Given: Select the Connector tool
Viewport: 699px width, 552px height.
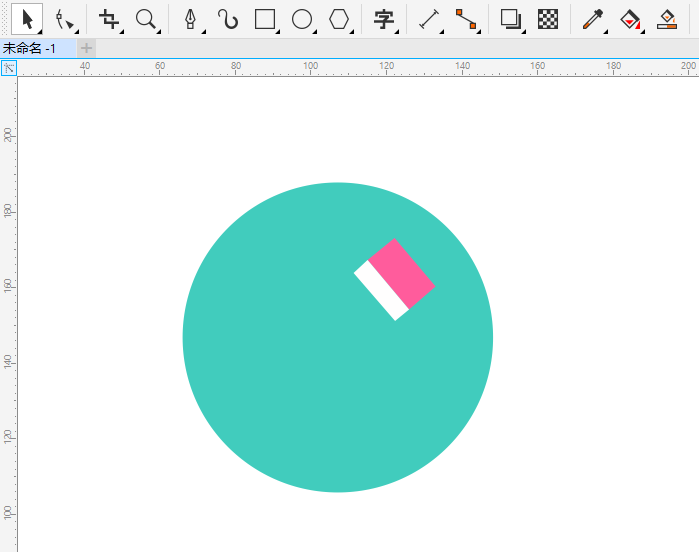Looking at the screenshot, I should 466,20.
